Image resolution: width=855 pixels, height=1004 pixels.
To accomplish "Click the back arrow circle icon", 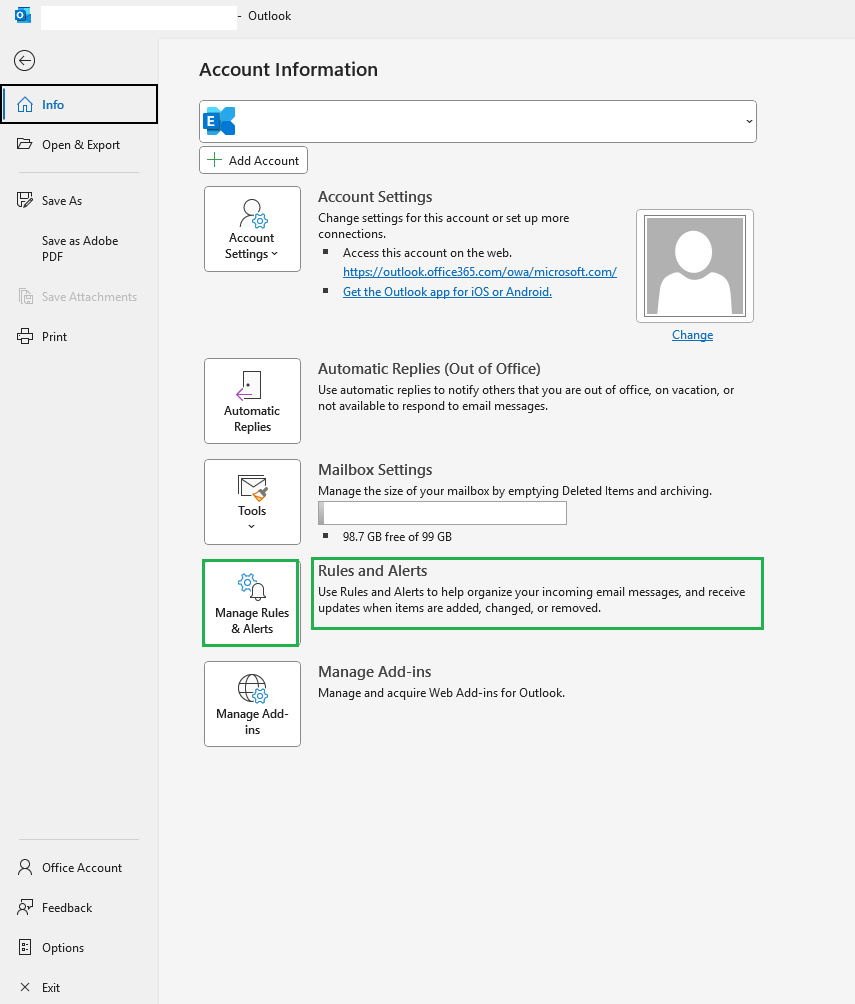I will pos(24,61).
